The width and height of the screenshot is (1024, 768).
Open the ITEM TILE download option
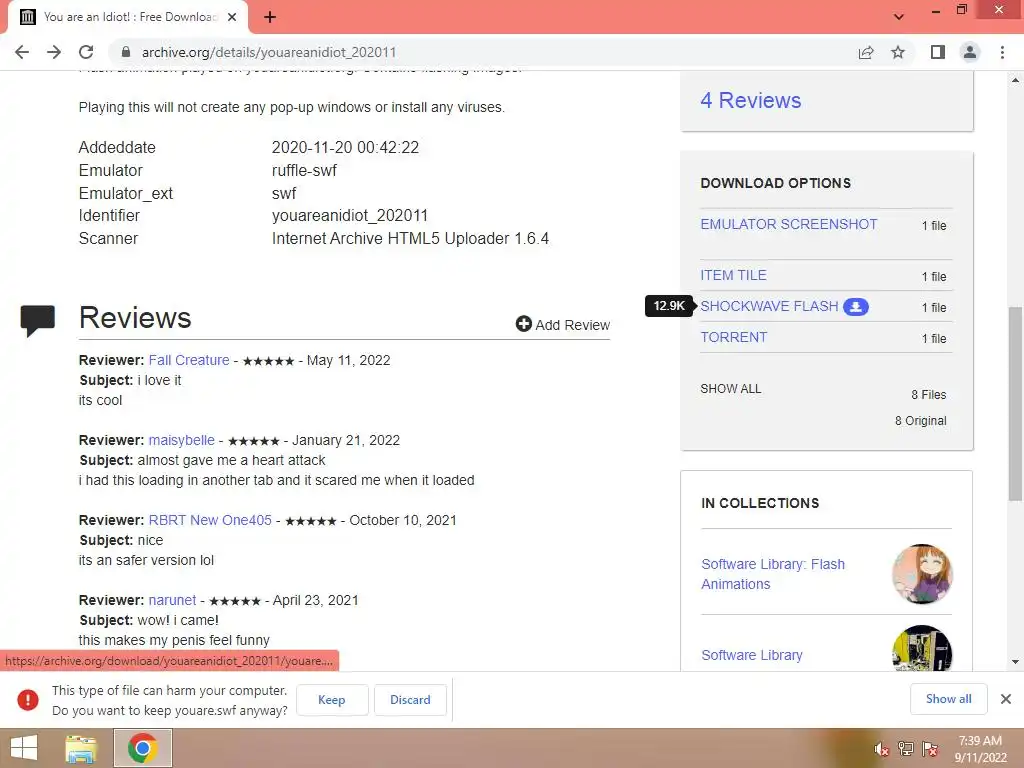tap(733, 276)
